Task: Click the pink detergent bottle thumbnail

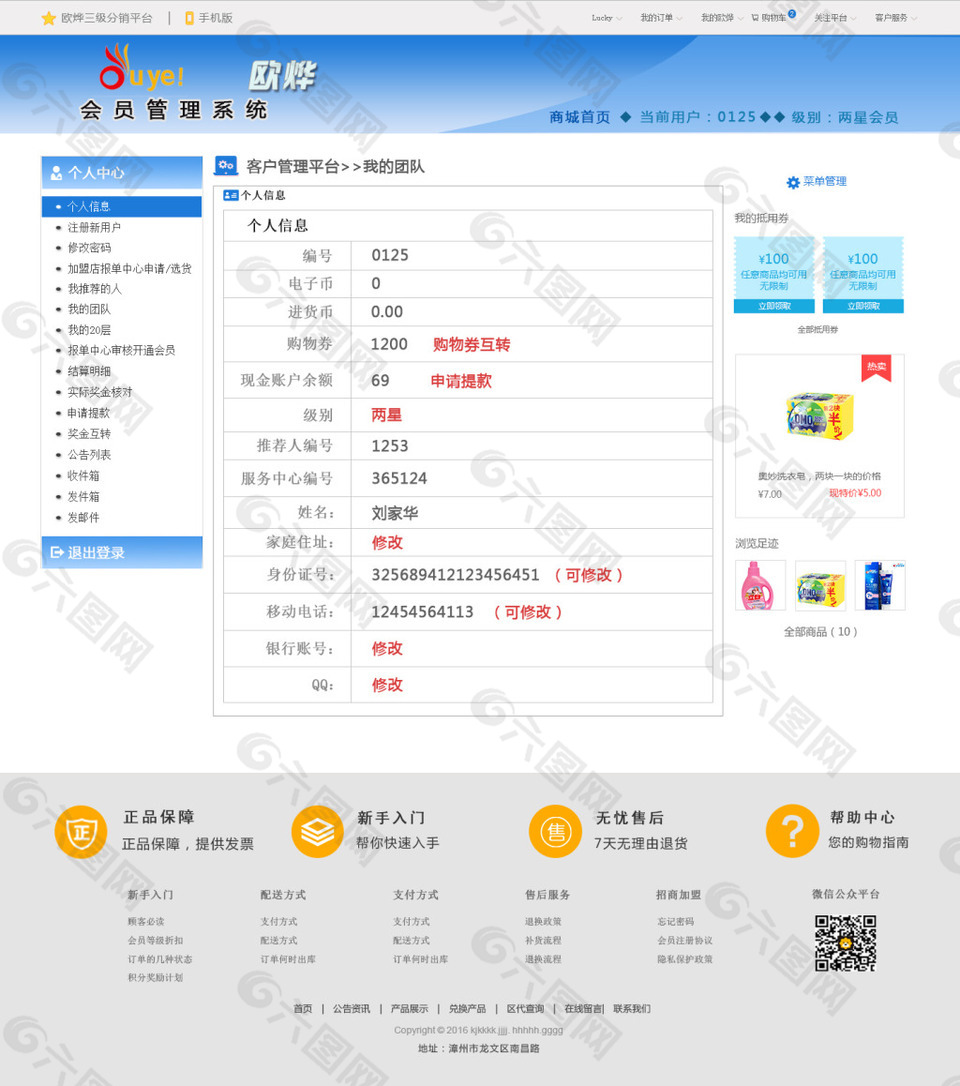Action: (x=760, y=585)
